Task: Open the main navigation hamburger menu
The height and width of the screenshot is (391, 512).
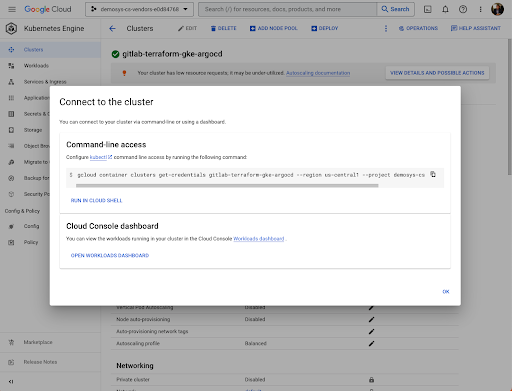Action: (x=12, y=9)
